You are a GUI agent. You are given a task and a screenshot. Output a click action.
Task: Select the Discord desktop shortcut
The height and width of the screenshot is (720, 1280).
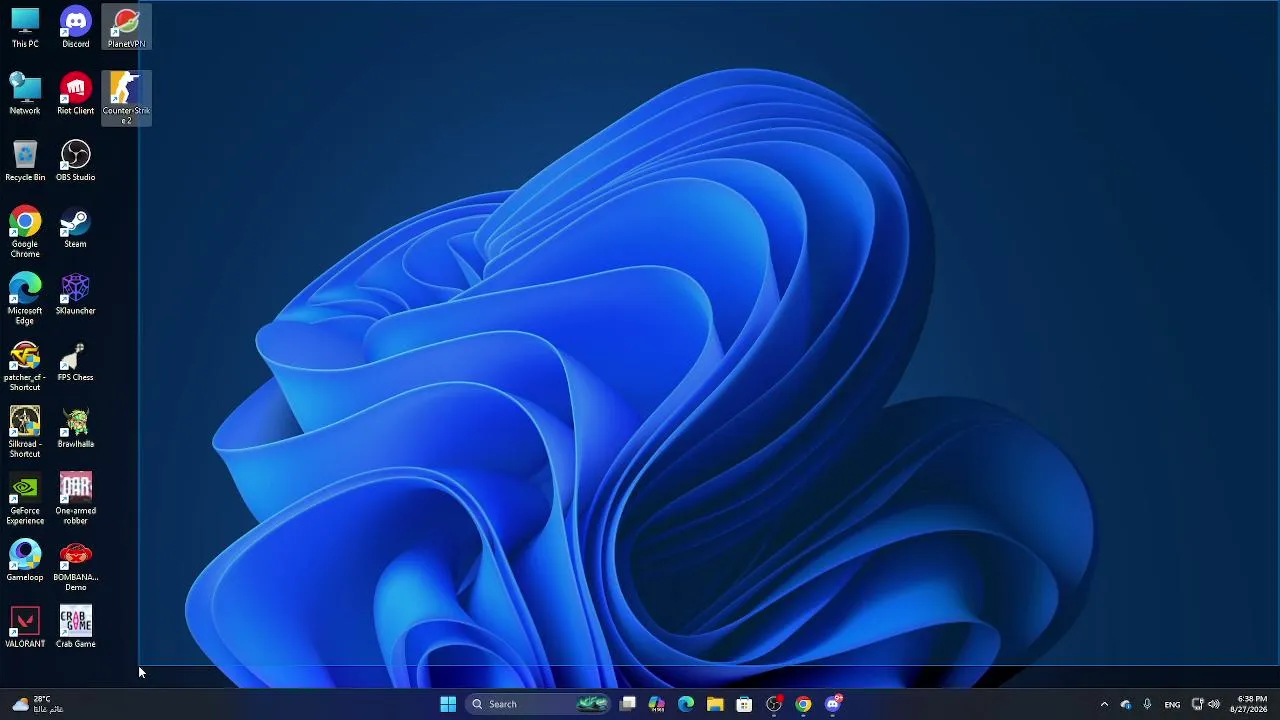75,28
